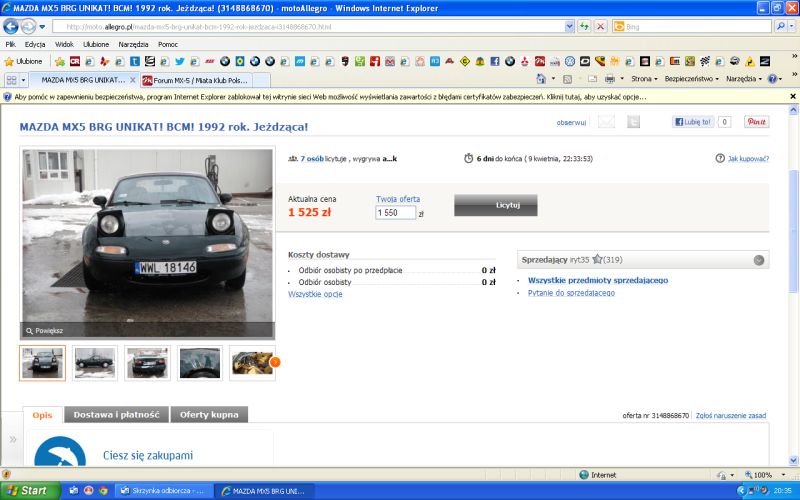Image resolution: width=800 pixels, height=500 pixels.
Task: Open the Twitter bird favorite
Action: click(180, 61)
